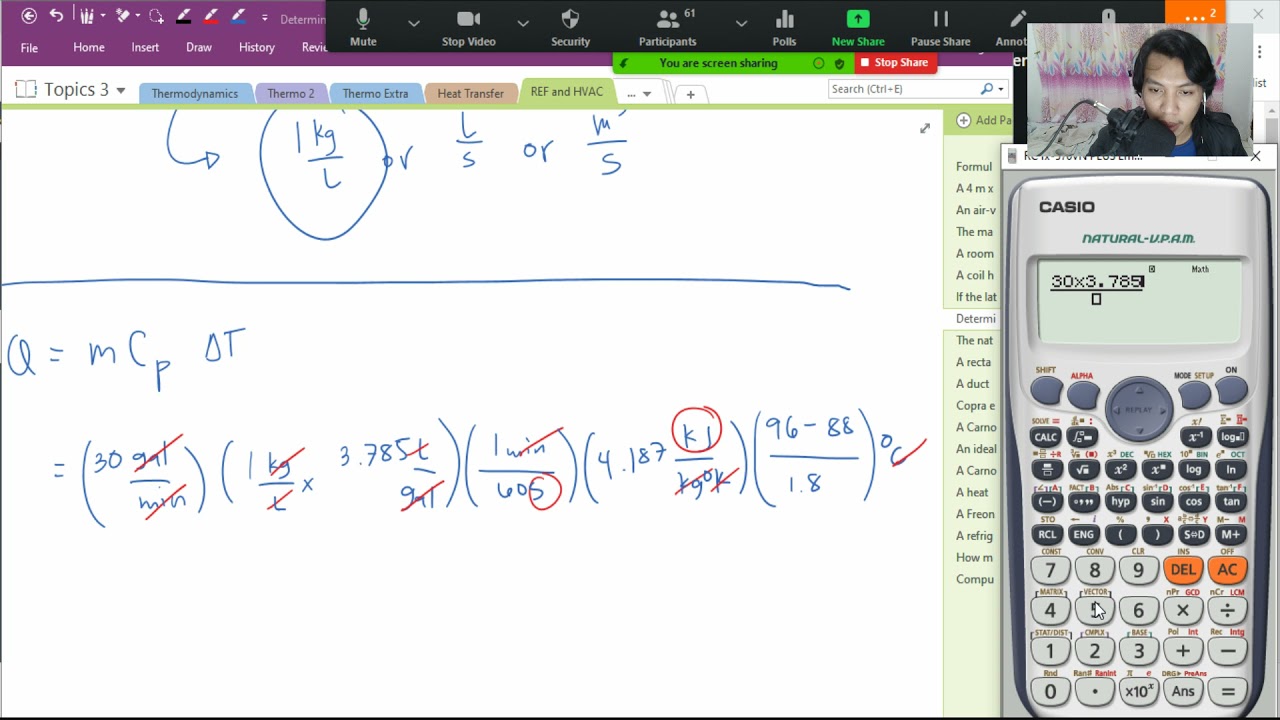Select the Lasso Select tool
The width and height of the screenshot is (1280, 720).
coord(156,16)
